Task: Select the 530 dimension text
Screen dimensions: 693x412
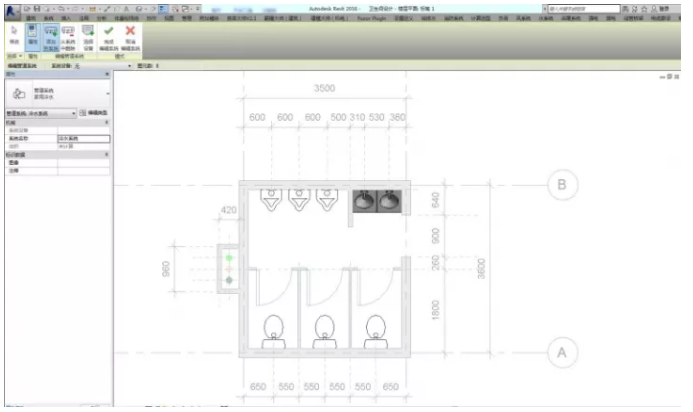Action: pos(377,117)
